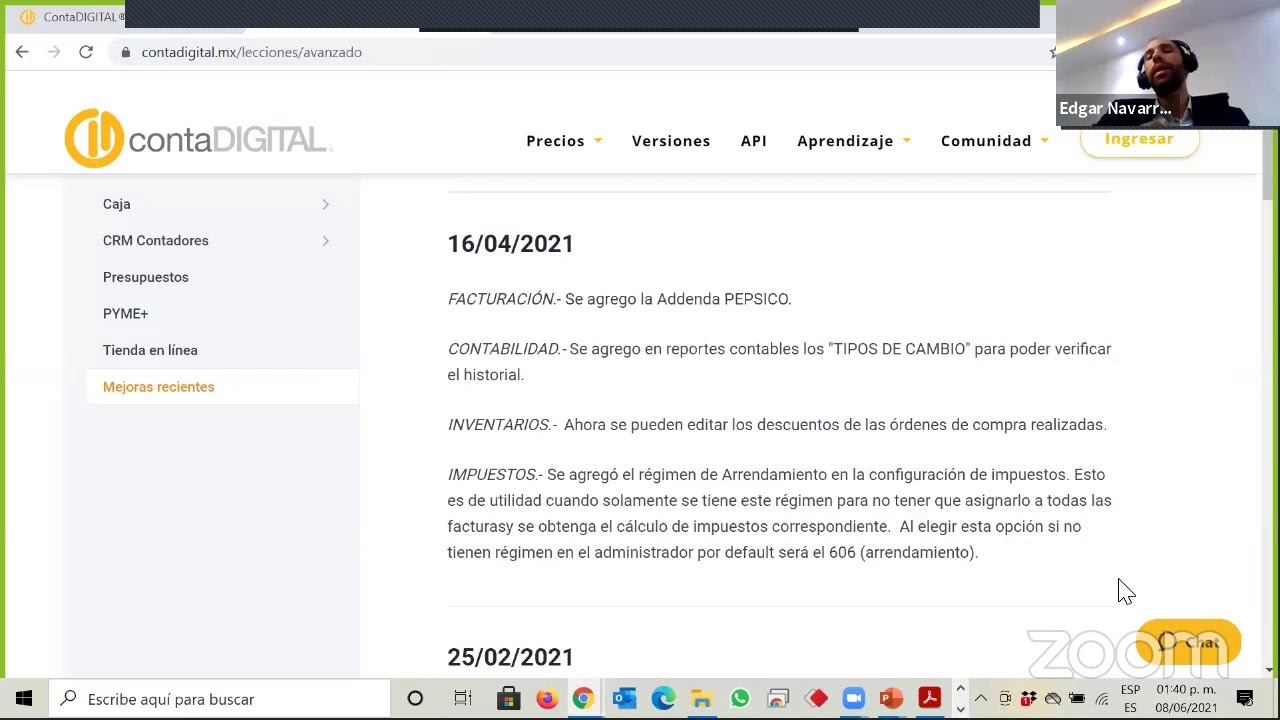
Task: Expand the Comunidad dropdown menu
Action: [x=995, y=141]
